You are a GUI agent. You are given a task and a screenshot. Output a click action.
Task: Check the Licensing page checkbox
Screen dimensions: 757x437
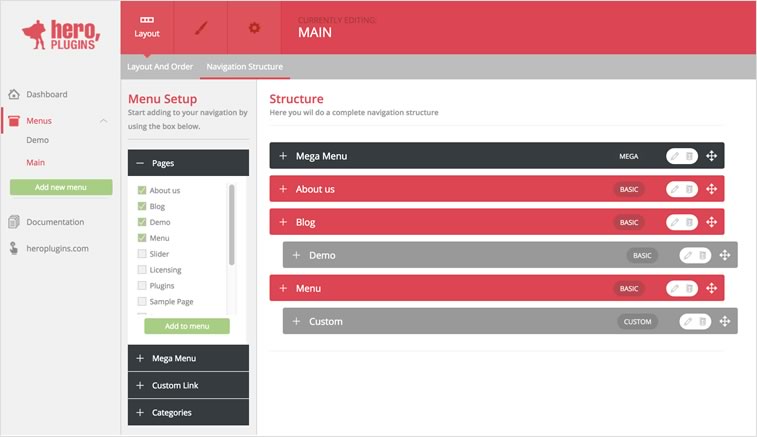142,270
